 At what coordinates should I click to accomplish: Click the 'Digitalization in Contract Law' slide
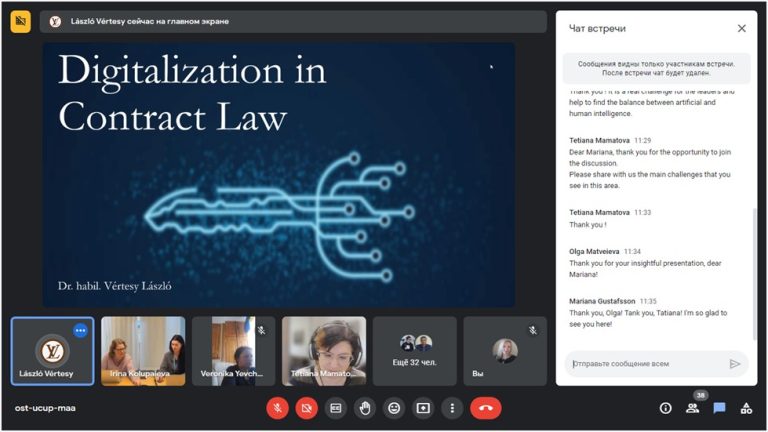pyautogui.click(x=279, y=175)
